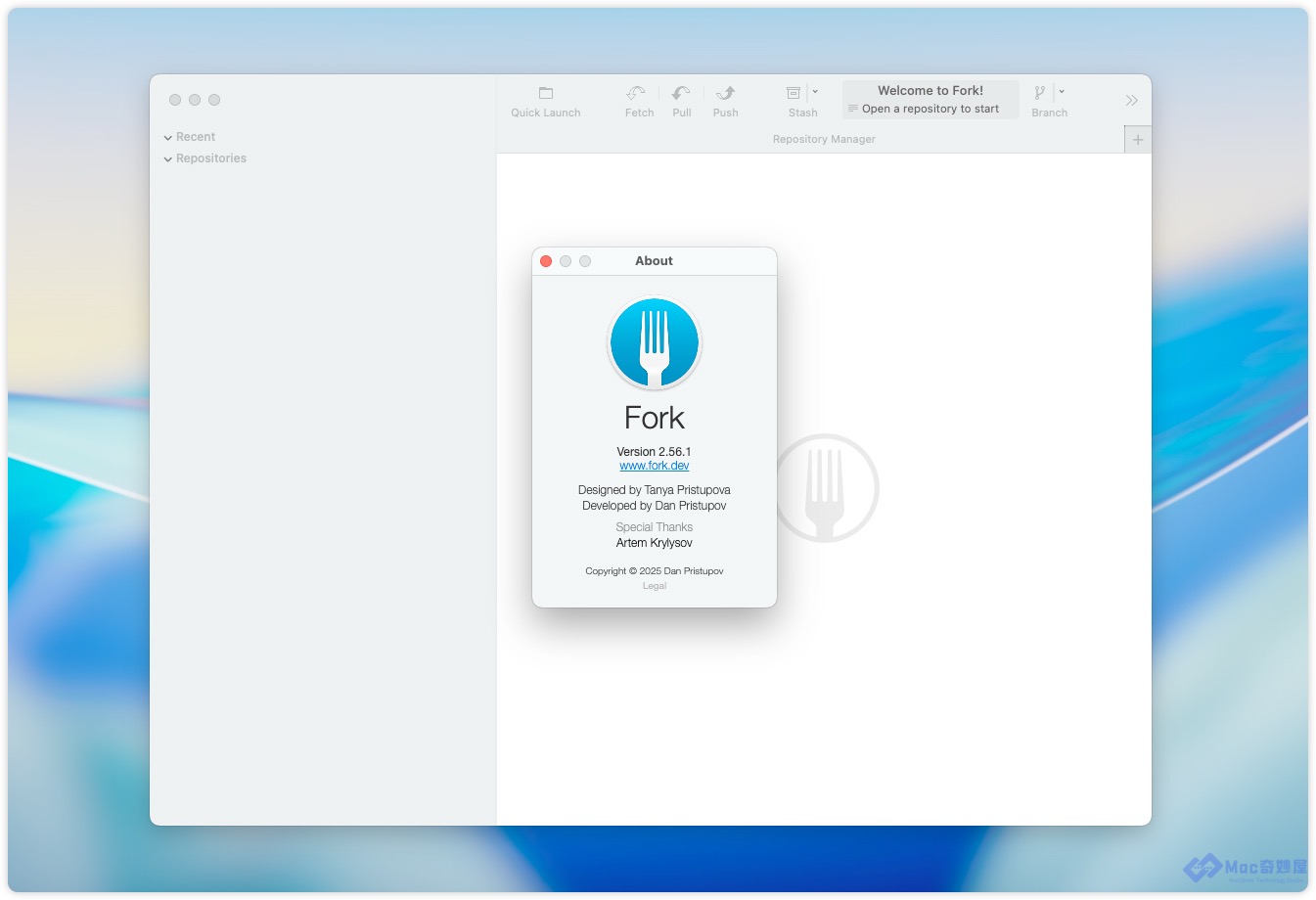Click the Push toolbar icon
The image size is (1316, 900).
pyautogui.click(x=725, y=94)
